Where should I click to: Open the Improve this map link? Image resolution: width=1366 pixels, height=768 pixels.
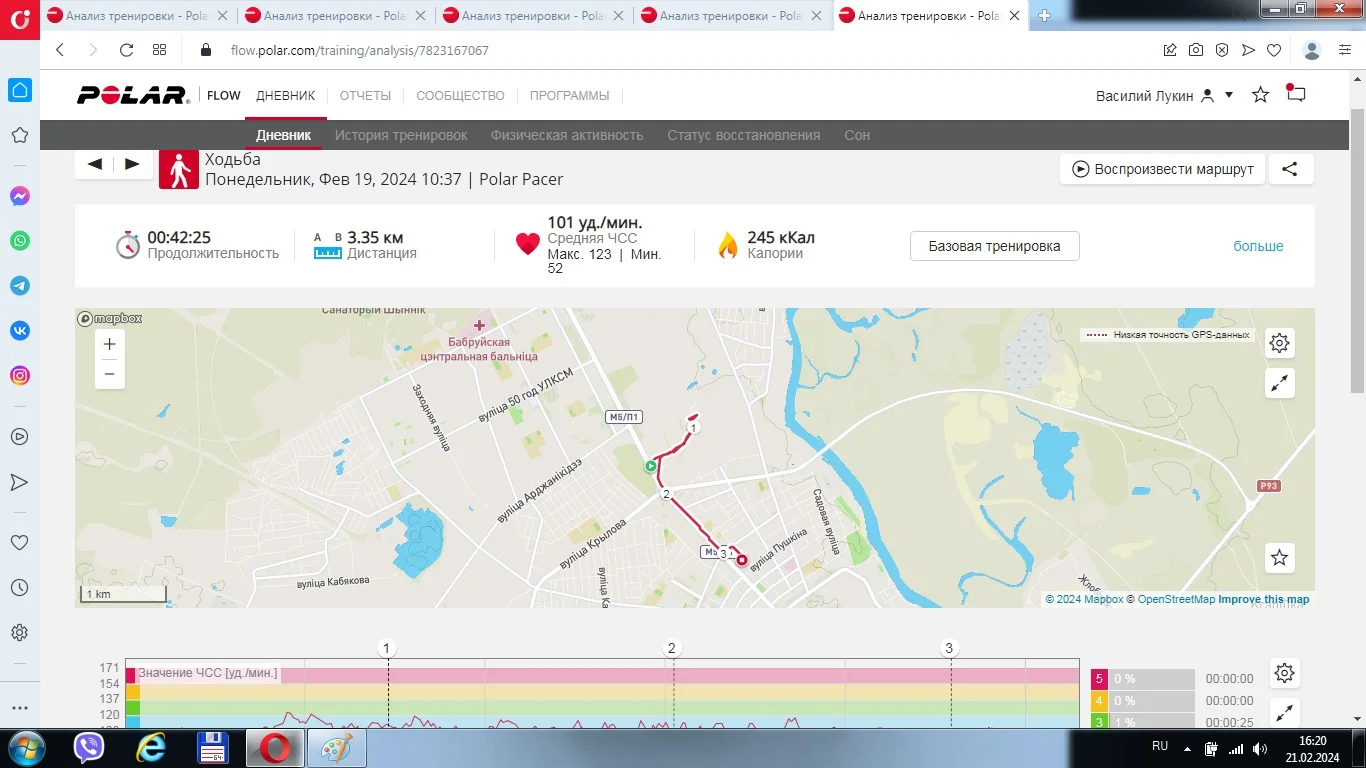tap(1263, 600)
